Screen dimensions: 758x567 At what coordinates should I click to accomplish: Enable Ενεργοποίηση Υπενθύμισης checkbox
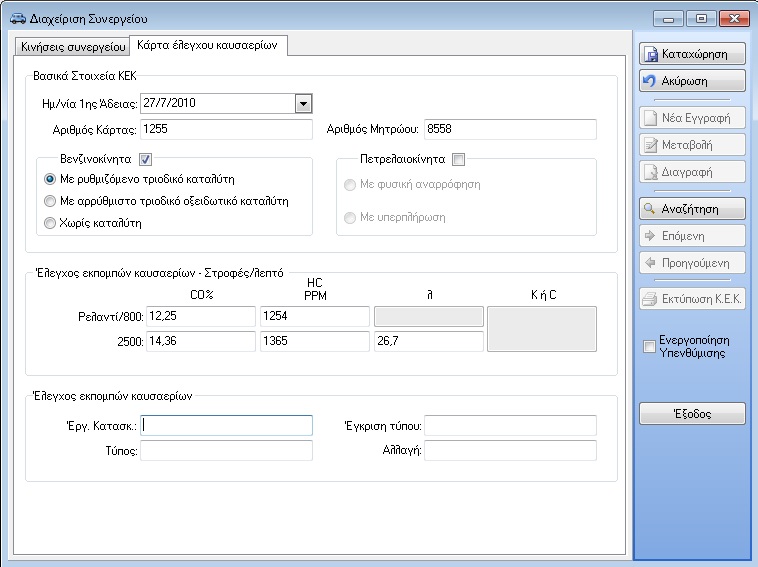click(x=649, y=347)
